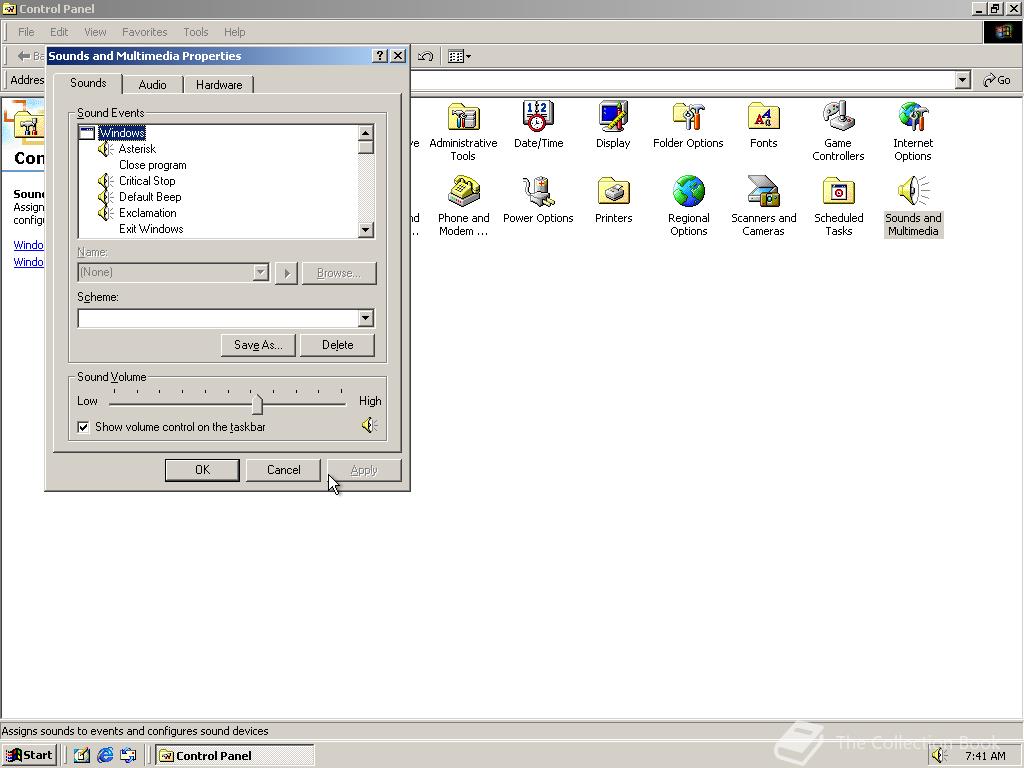The width and height of the screenshot is (1024, 768).
Task: Click the speaker icon beside Asterisk event
Action: pyautogui.click(x=105, y=150)
